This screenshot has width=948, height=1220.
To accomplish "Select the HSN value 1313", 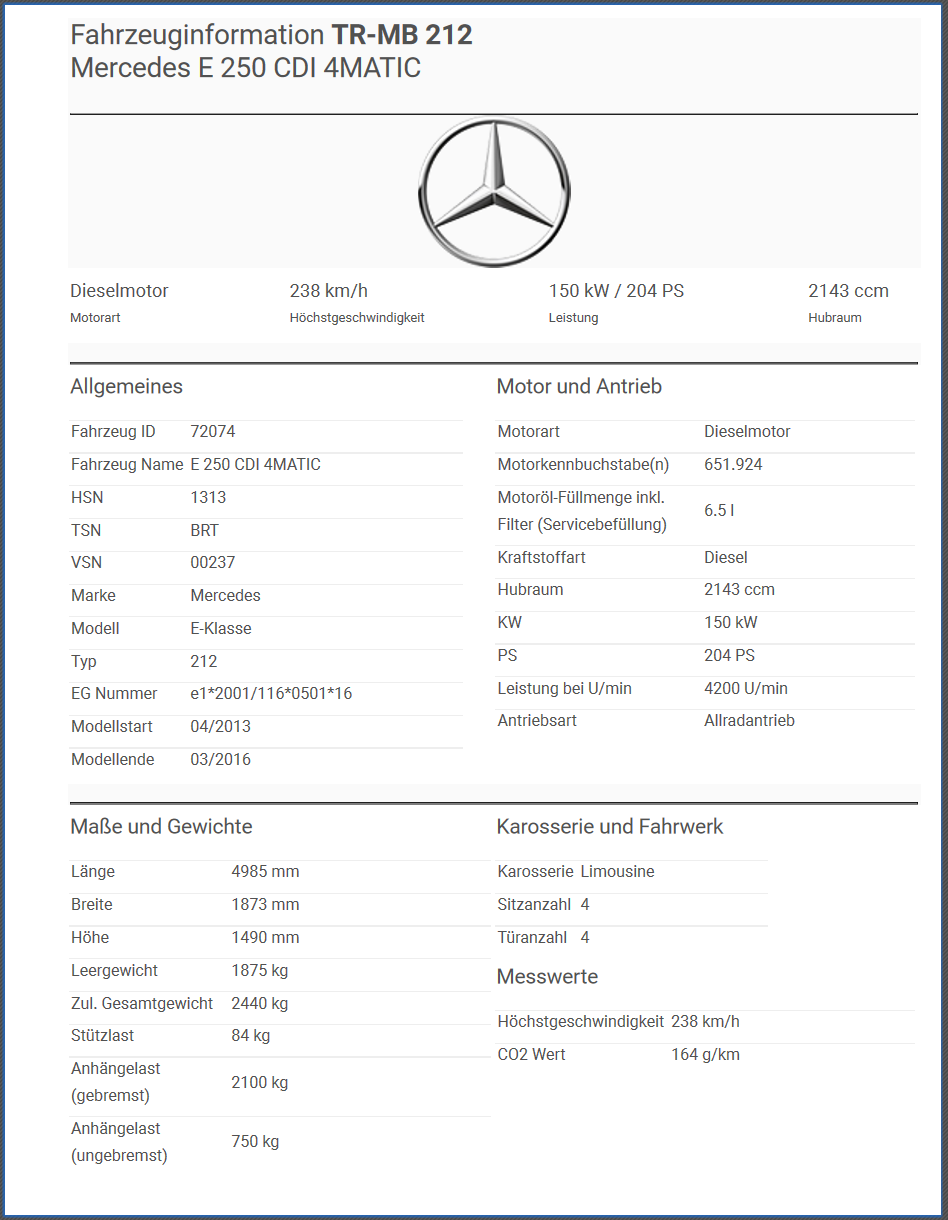I will [208, 498].
